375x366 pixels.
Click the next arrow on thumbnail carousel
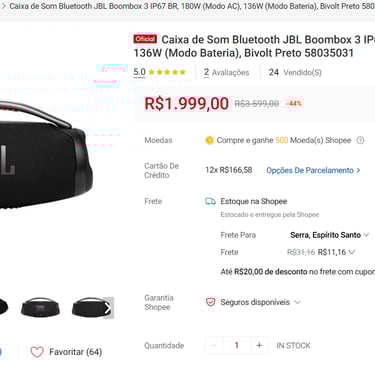[108, 308]
